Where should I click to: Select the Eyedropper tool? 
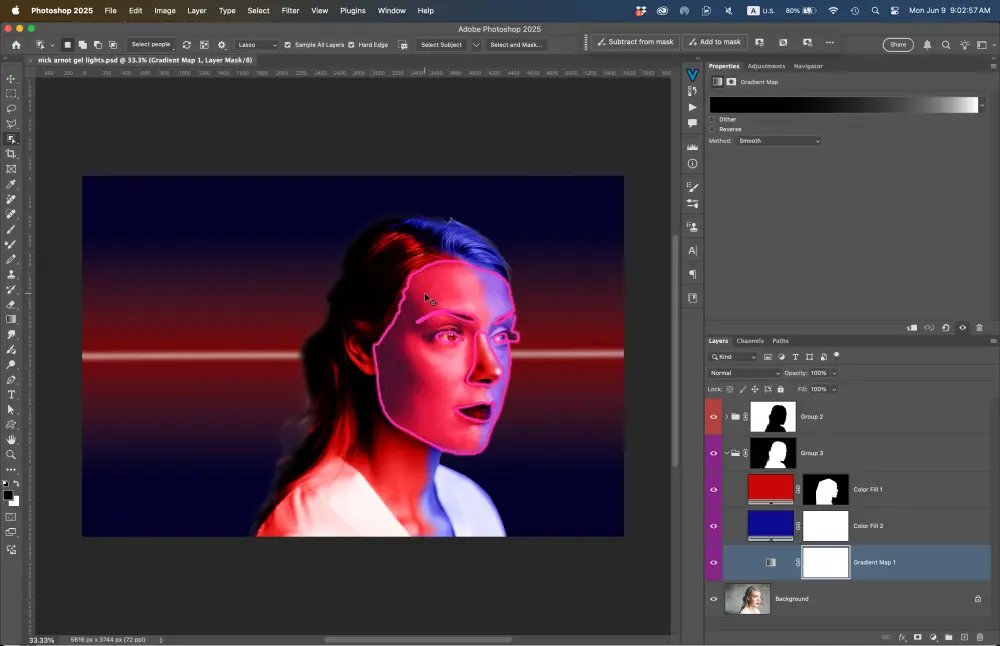11,184
